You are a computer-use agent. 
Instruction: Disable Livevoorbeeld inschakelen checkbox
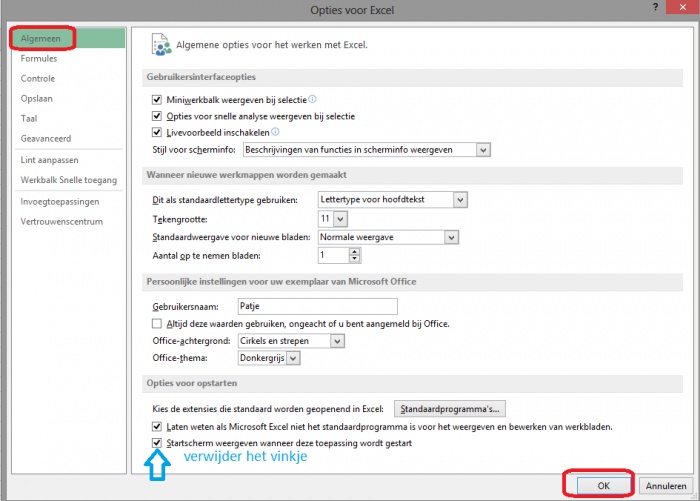click(157, 132)
